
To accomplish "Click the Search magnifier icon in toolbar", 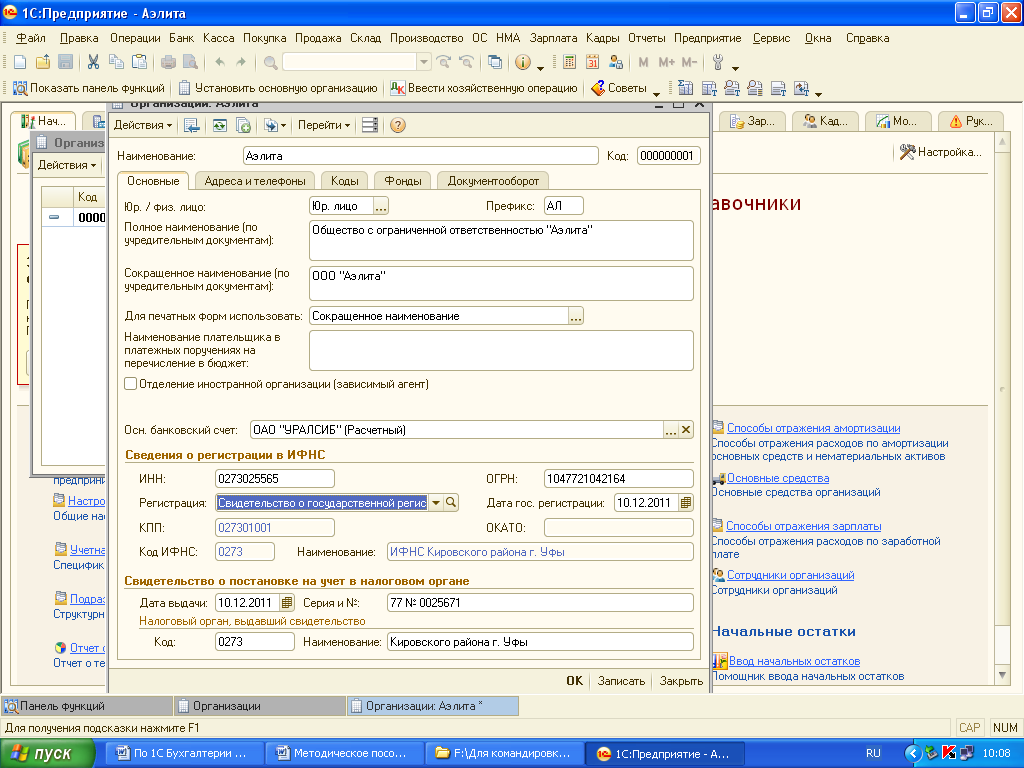I will (x=270, y=62).
